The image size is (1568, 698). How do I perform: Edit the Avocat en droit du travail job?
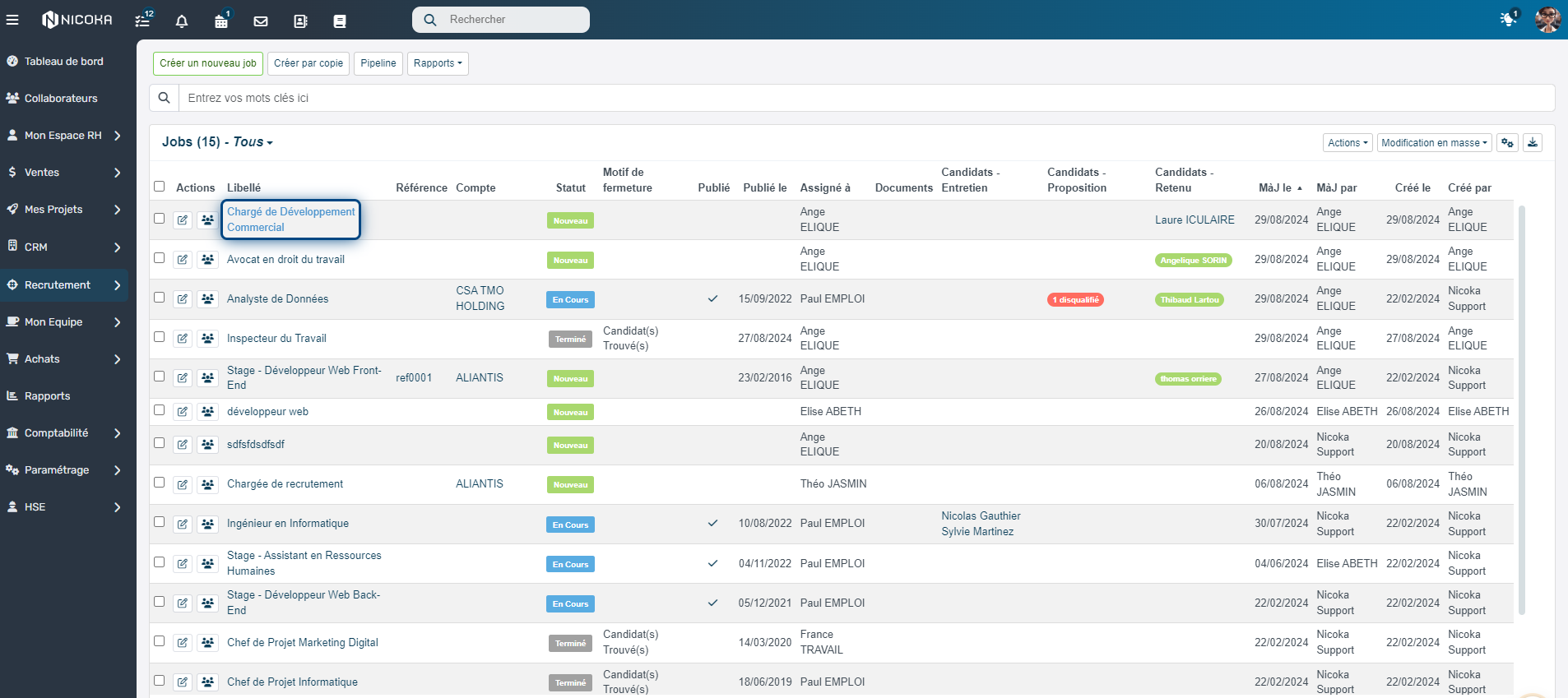click(183, 260)
